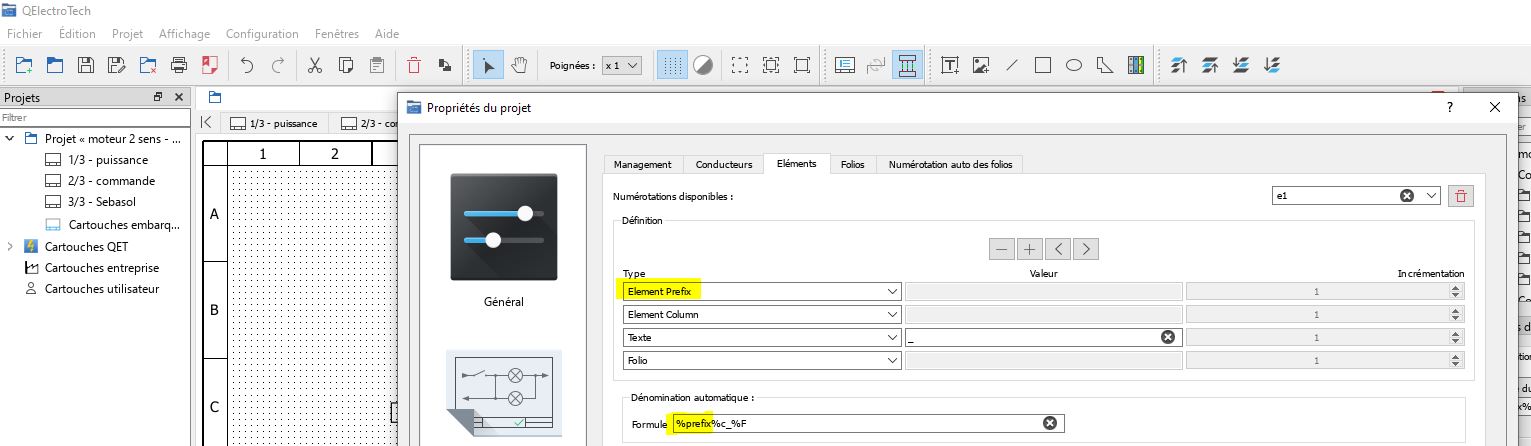Click the red Delete trash toolbar icon
Image resolution: width=1531 pixels, height=446 pixels.
[x=414, y=66]
